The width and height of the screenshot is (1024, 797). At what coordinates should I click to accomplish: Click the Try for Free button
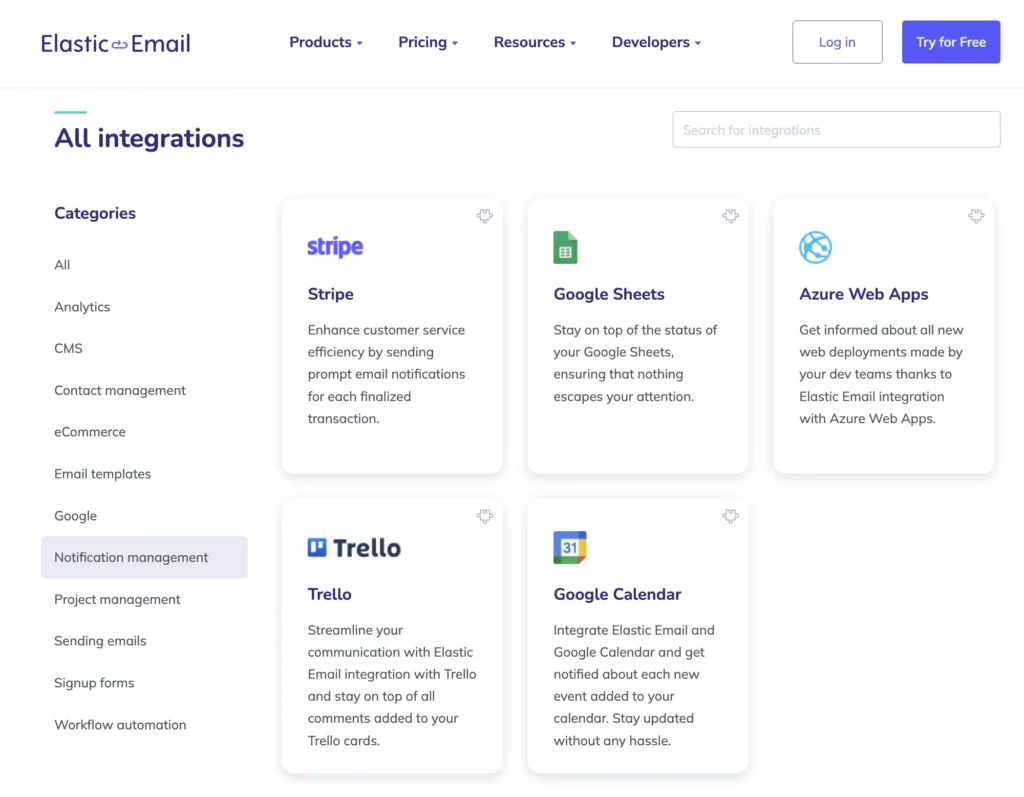click(x=951, y=42)
